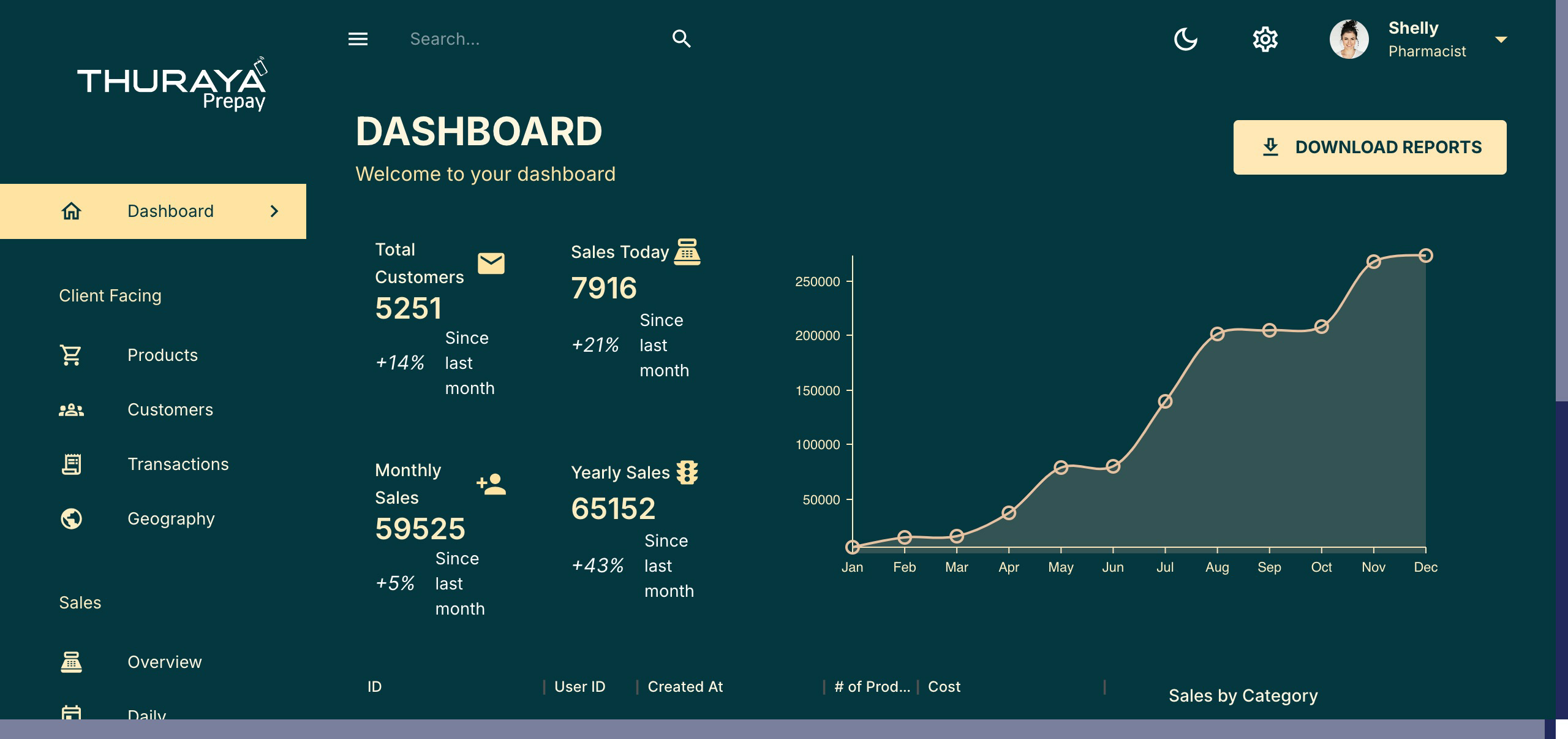Click the globe icon next to Geography
The width and height of the screenshot is (1568, 739).
click(x=71, y=518)
